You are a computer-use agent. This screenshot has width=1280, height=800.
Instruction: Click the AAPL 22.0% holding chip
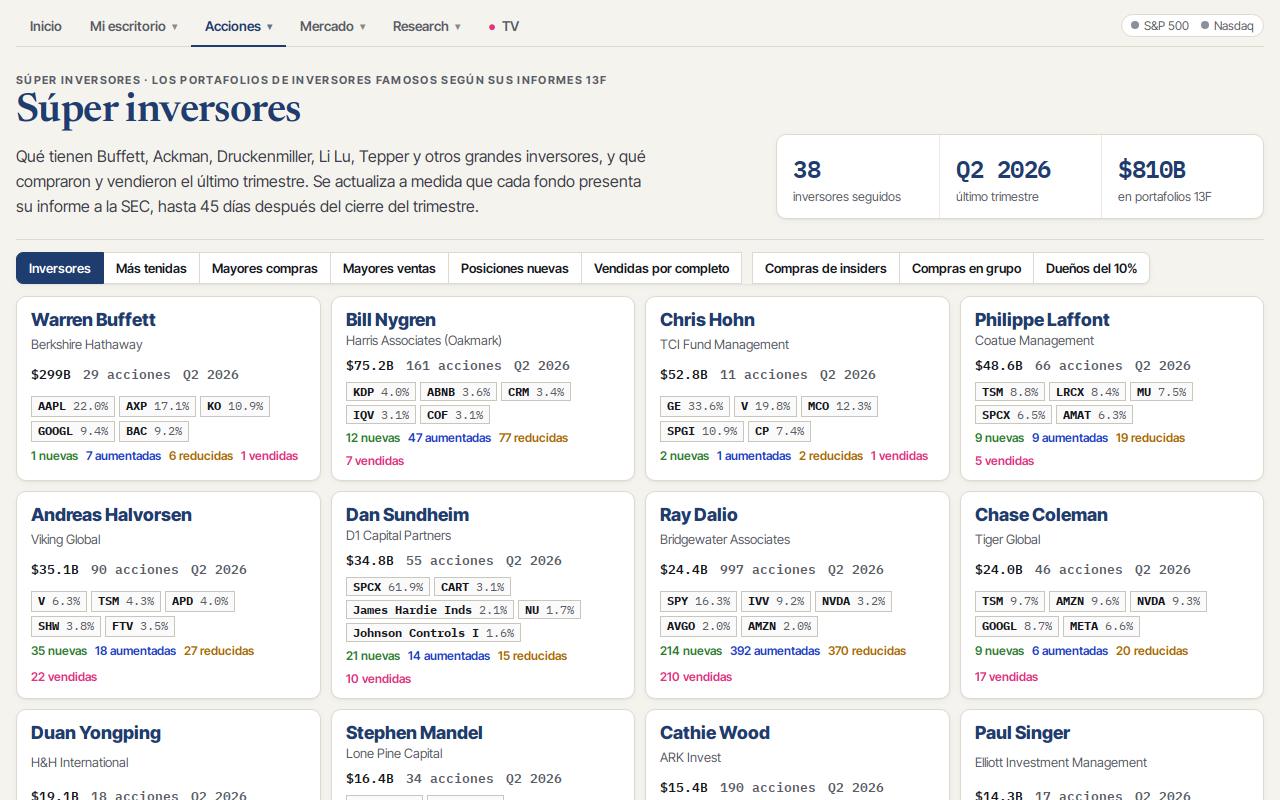coord(73,406)
